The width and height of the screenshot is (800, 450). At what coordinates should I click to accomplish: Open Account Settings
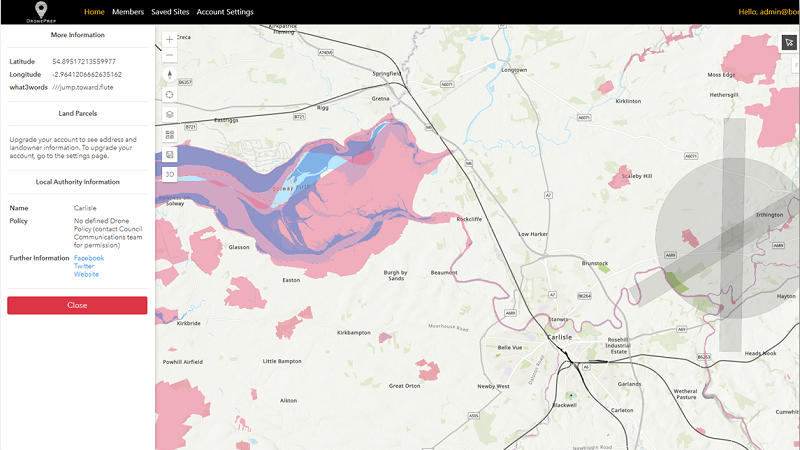point(225,12)
